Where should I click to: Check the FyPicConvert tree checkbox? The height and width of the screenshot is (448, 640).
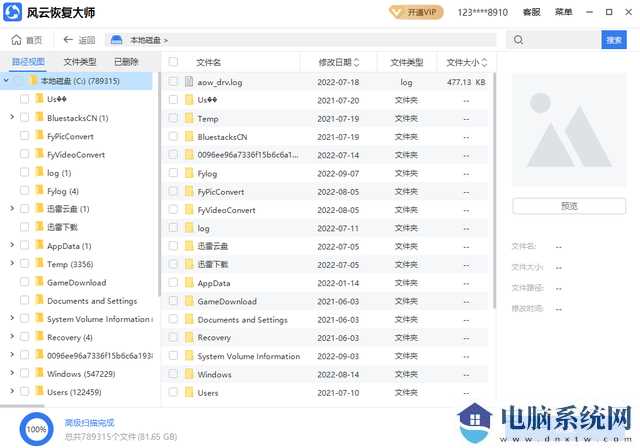24,135
